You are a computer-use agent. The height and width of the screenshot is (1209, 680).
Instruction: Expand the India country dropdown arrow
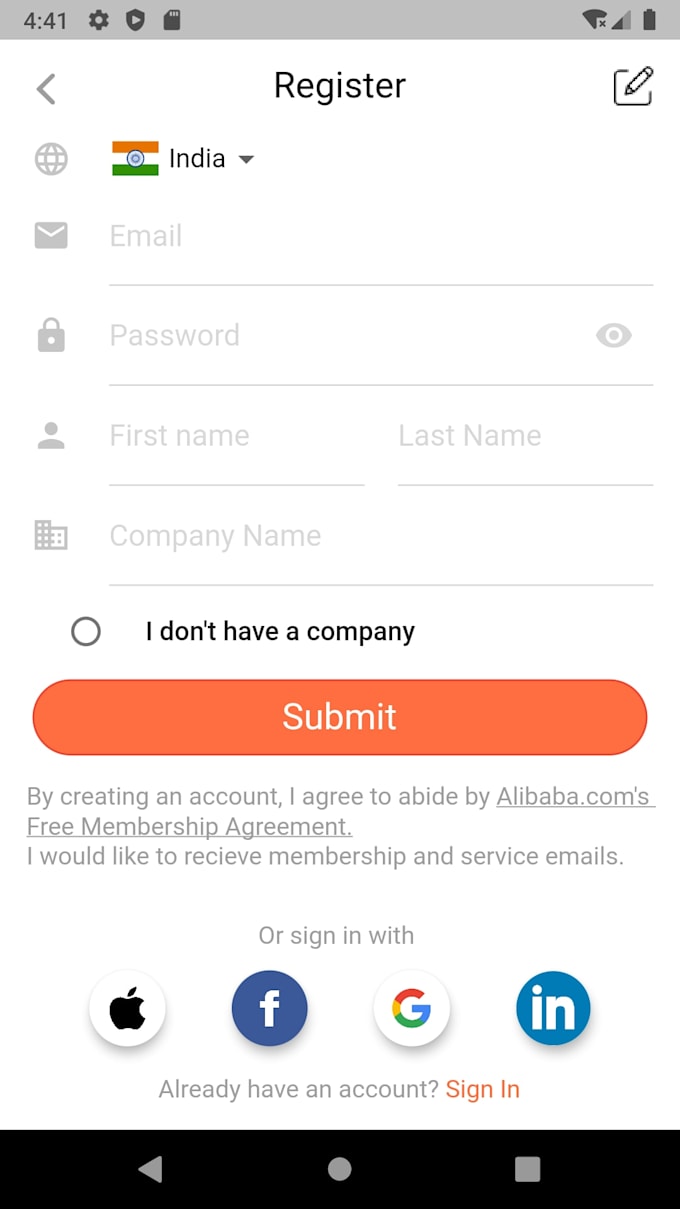click(x=246, y=159)
